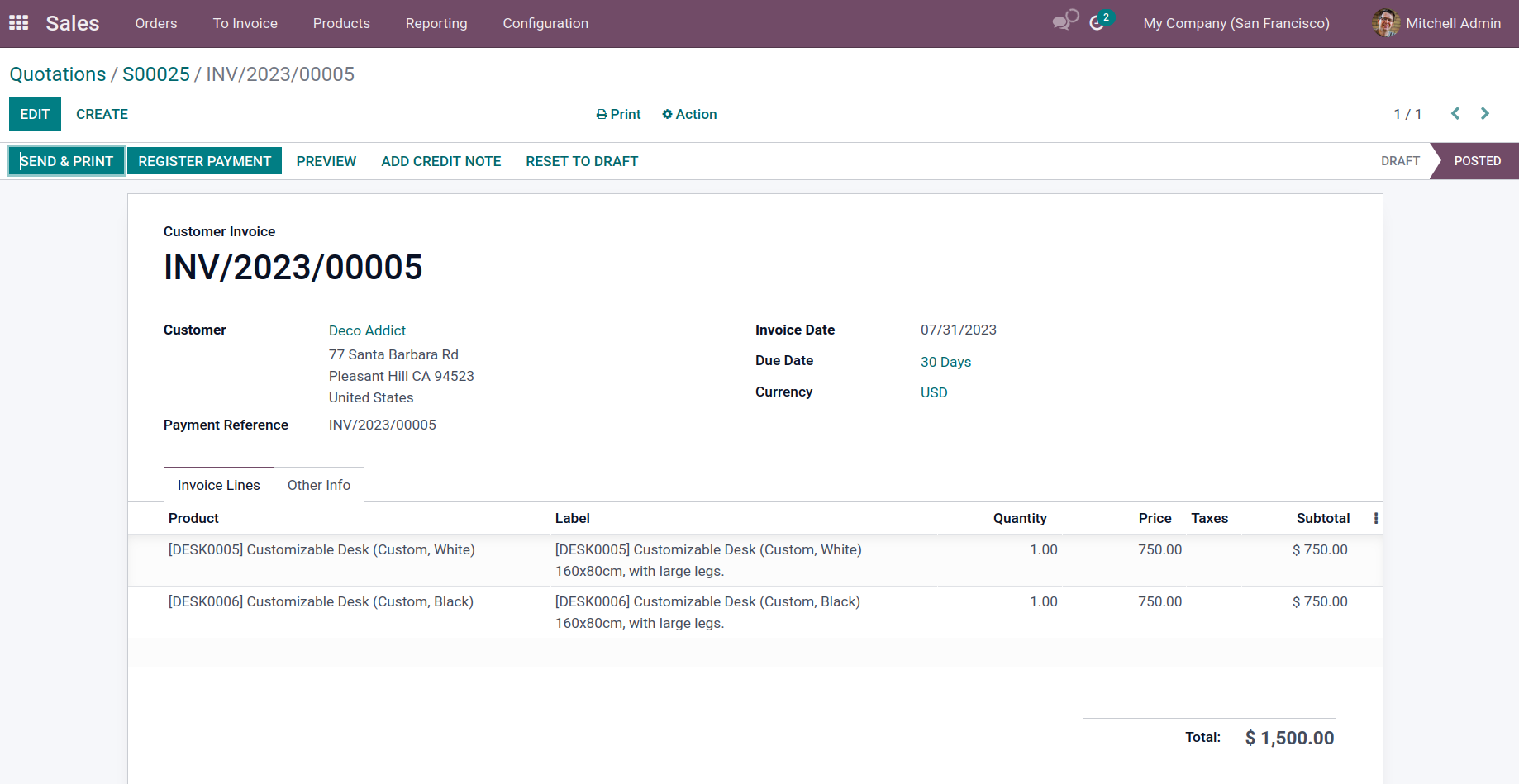Select the DESK0005 Custom, White product cell
This screenshot has width=1519, height=784.
click(321, 549)
